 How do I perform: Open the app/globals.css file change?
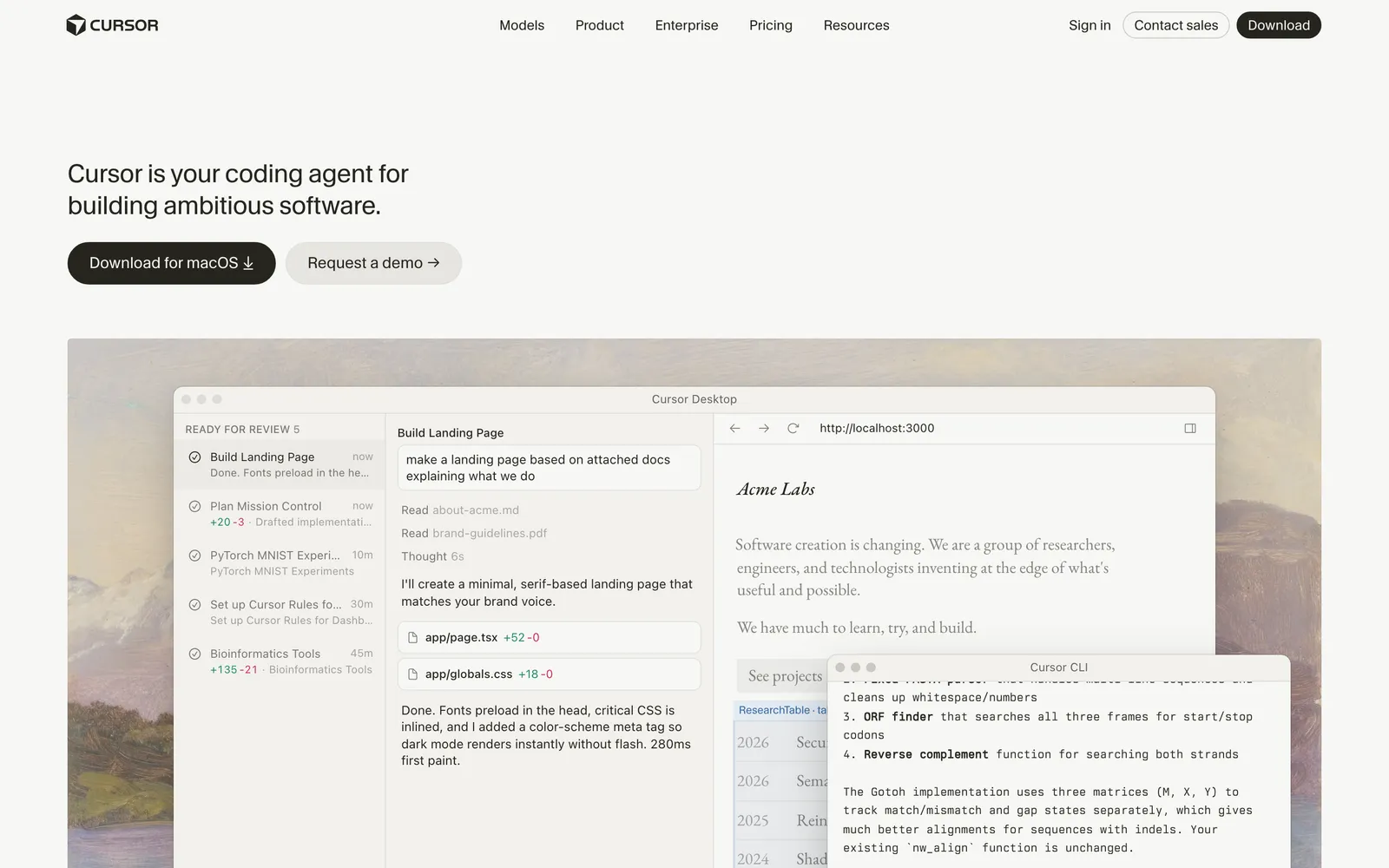click(549, 674)
